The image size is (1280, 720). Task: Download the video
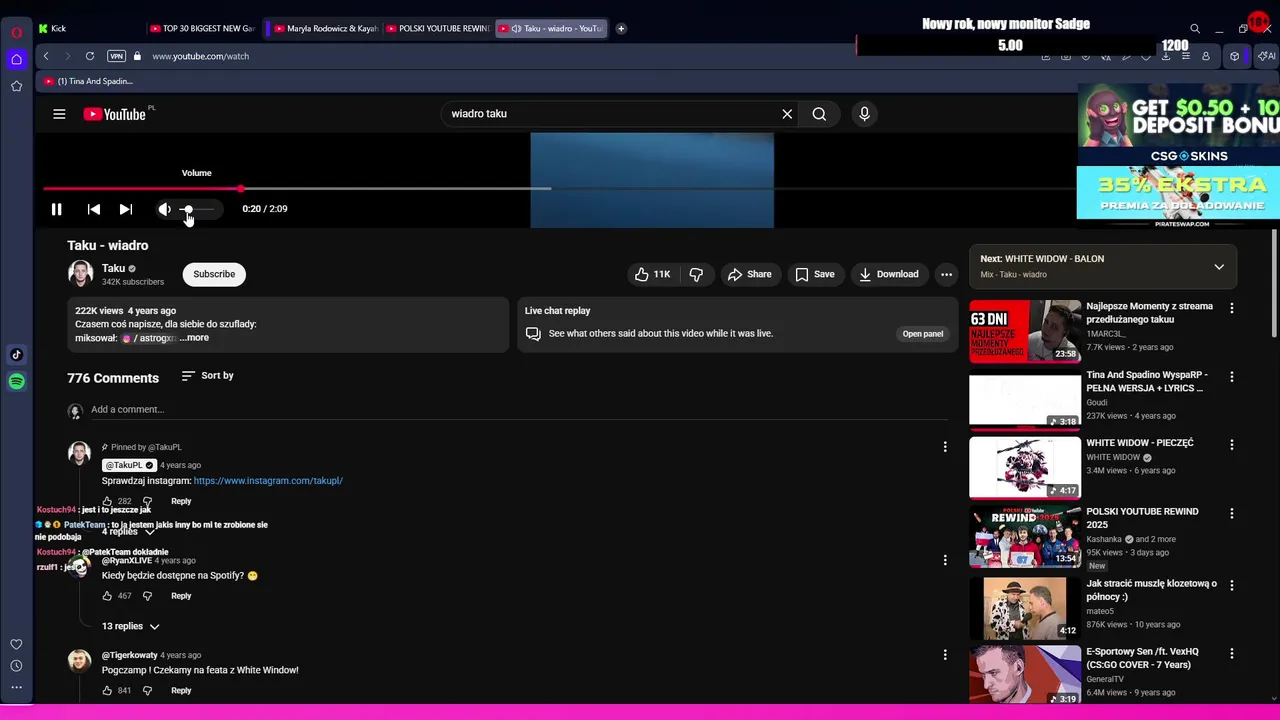pyautogui.click(x=888, y=274)
